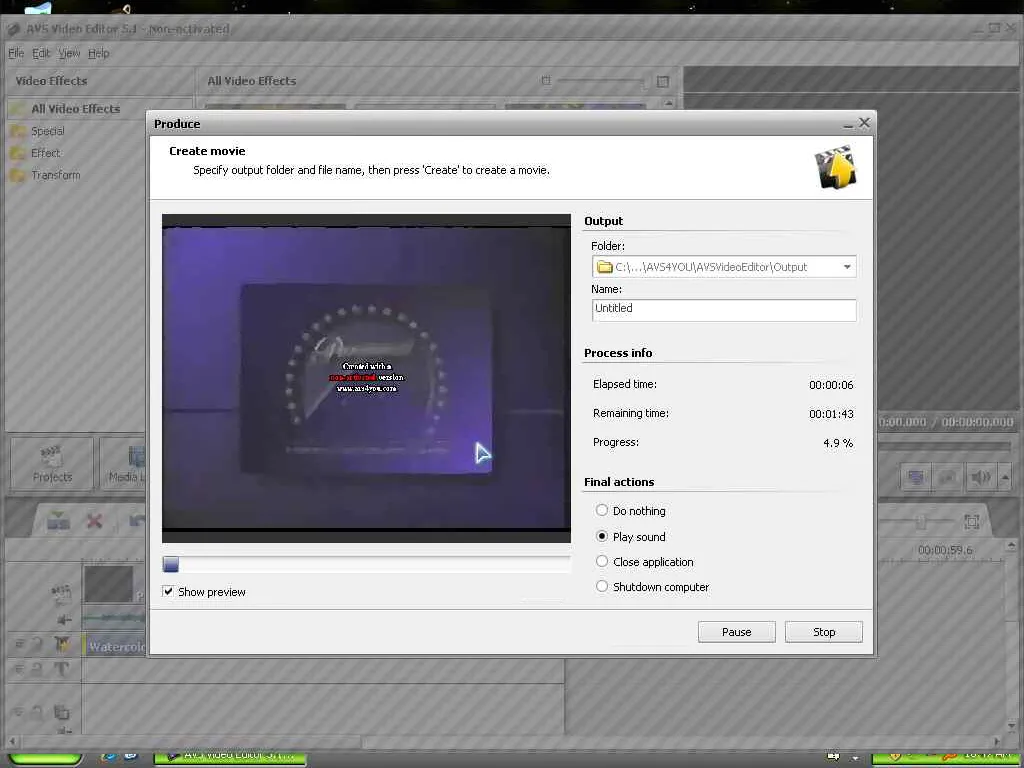Click the system tray clock
1024x768 pixels.
coord(987,756)
